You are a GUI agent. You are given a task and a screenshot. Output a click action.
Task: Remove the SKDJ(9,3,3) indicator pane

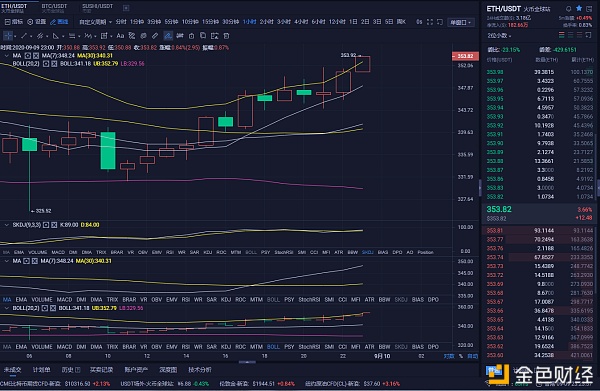(x=54, y=225)
